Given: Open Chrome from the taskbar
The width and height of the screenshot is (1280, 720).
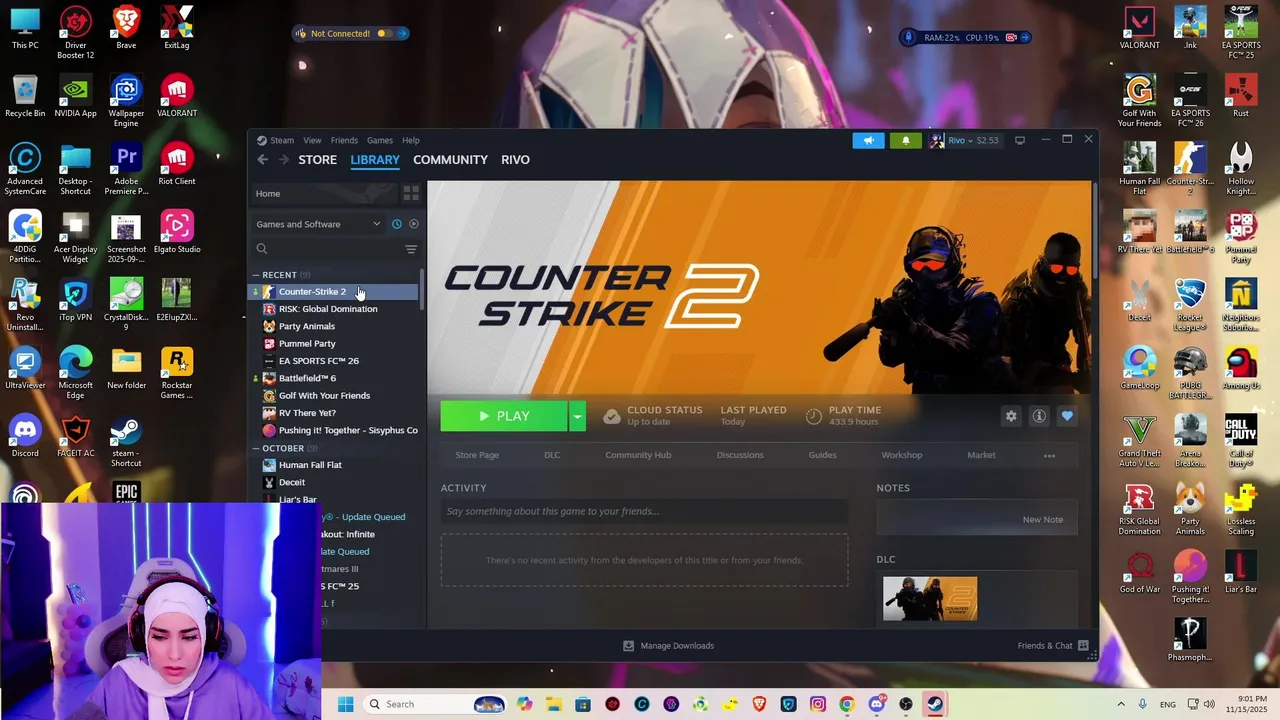Looking at the screenshot, I should pos(847,704).
